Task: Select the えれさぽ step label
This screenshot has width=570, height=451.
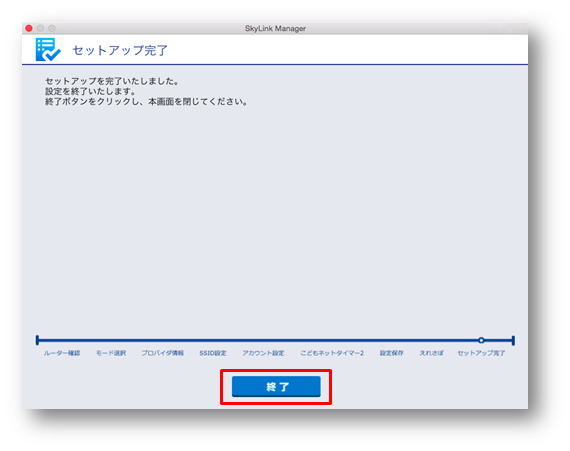Action: point(431,353)
